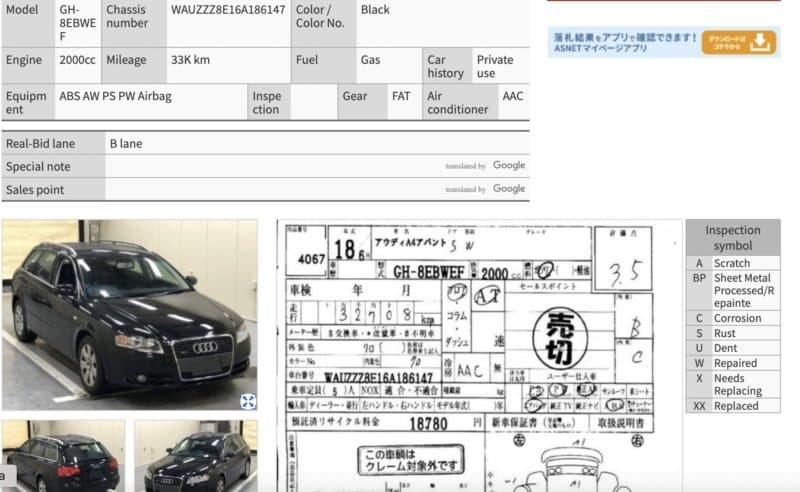Select the 'AAC' air conditioner value
The height and width of the screenshot is (492, 800).
click(x=513, y=96)
